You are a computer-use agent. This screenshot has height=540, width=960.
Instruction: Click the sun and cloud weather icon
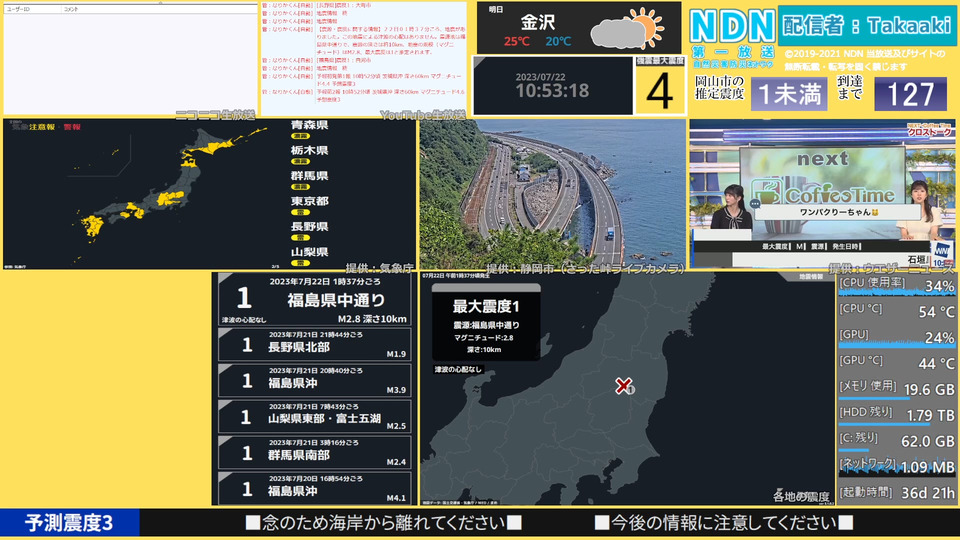627,28
